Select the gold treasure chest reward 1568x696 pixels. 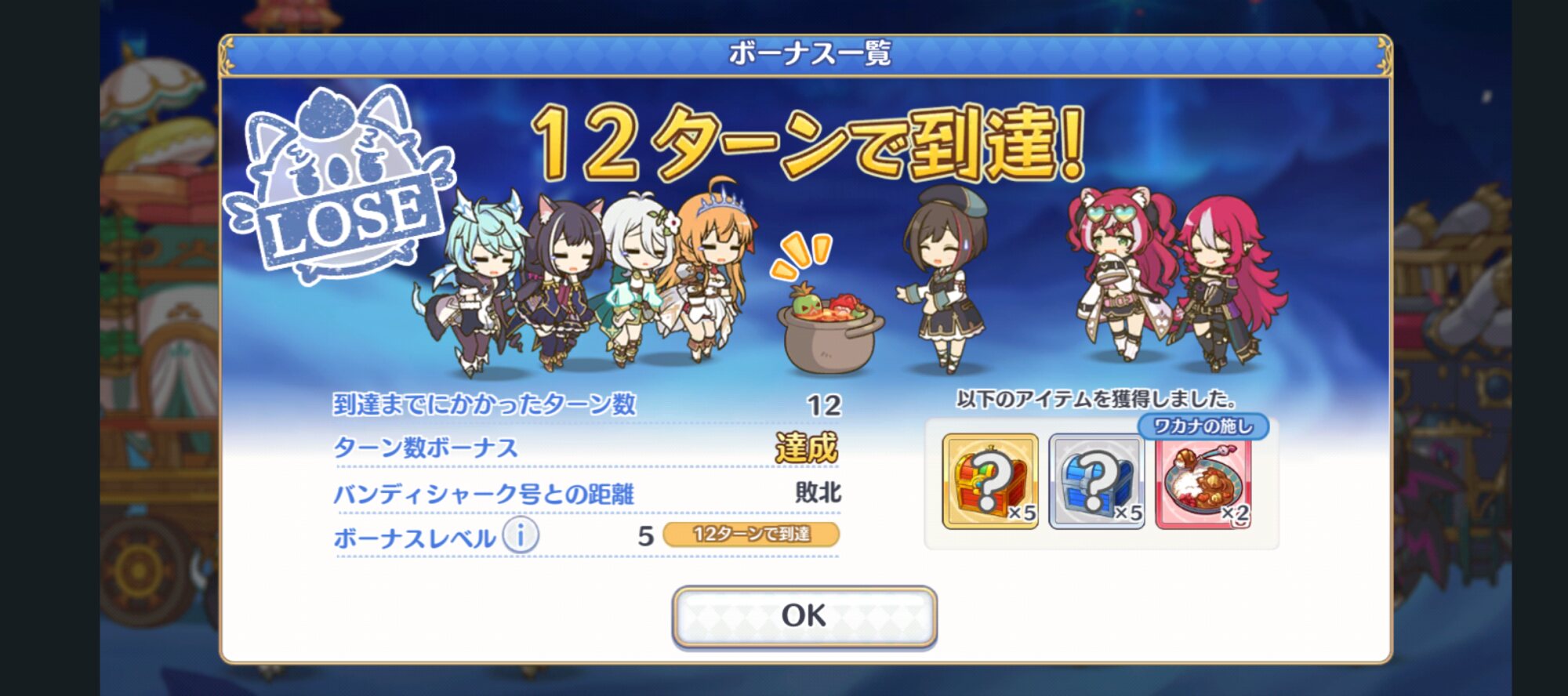[x=990, y=481]
